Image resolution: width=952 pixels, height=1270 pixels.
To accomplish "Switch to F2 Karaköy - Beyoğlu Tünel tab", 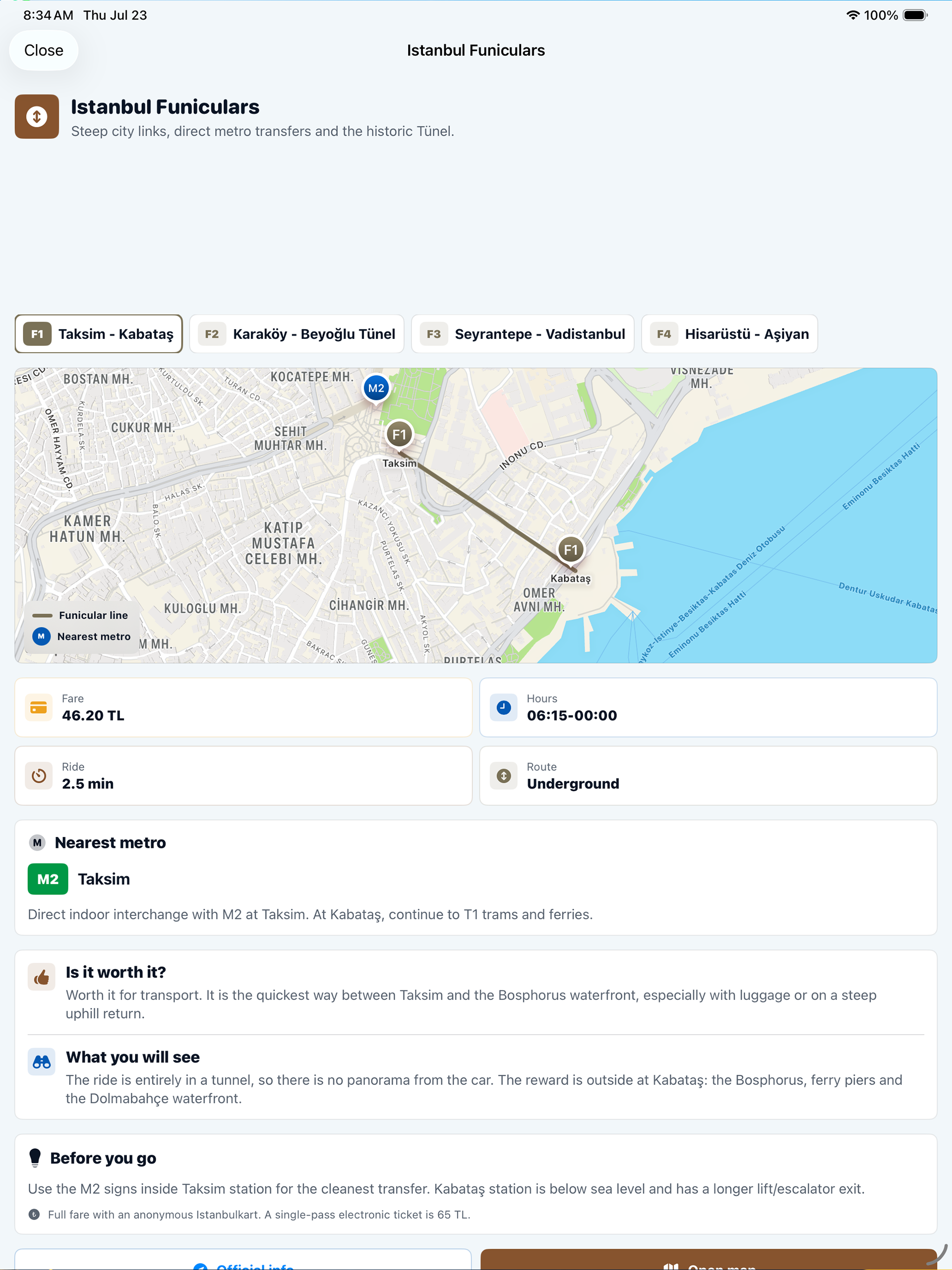I will pos(297,334).
